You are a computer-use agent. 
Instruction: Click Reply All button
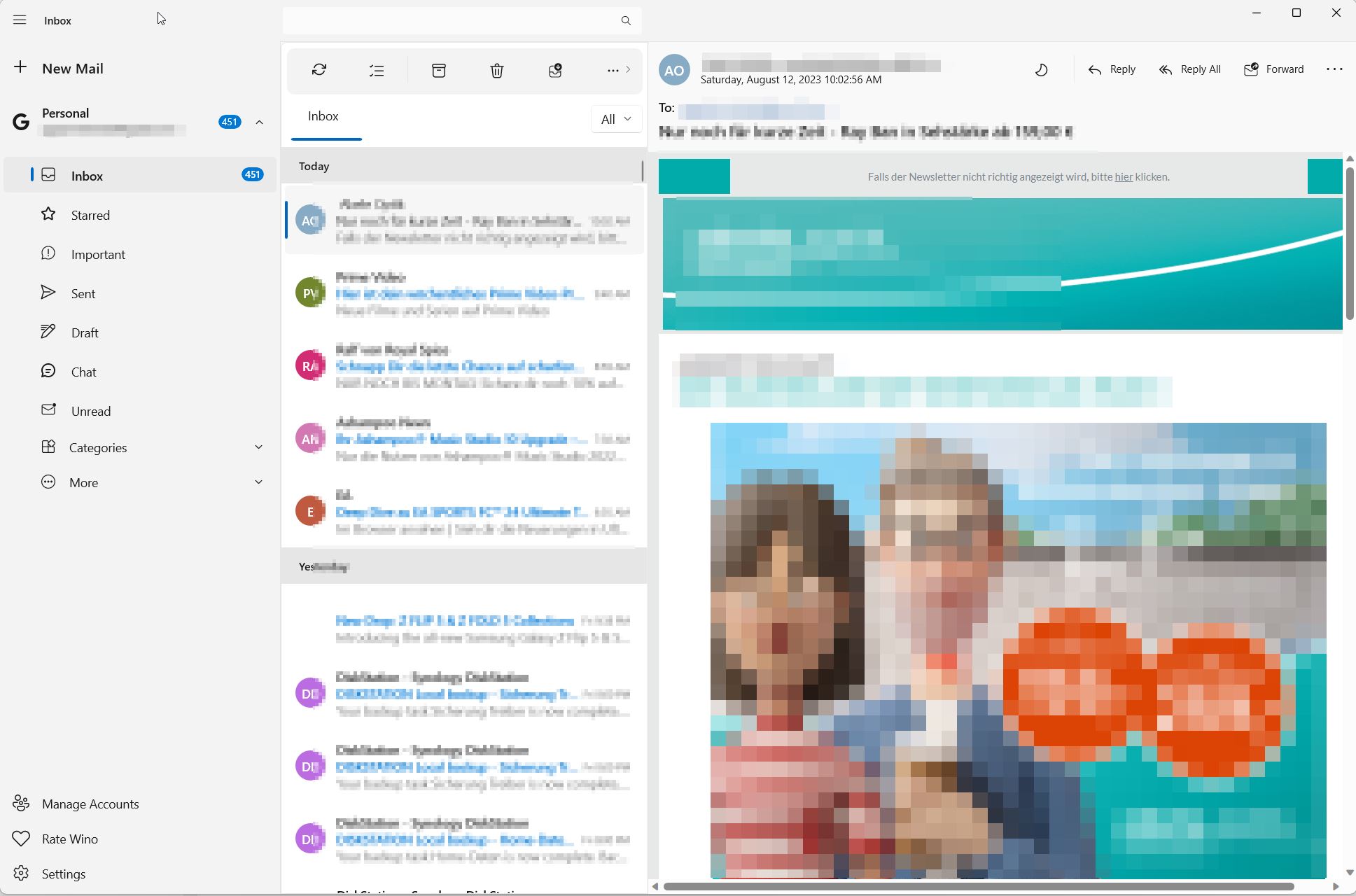1189,69
